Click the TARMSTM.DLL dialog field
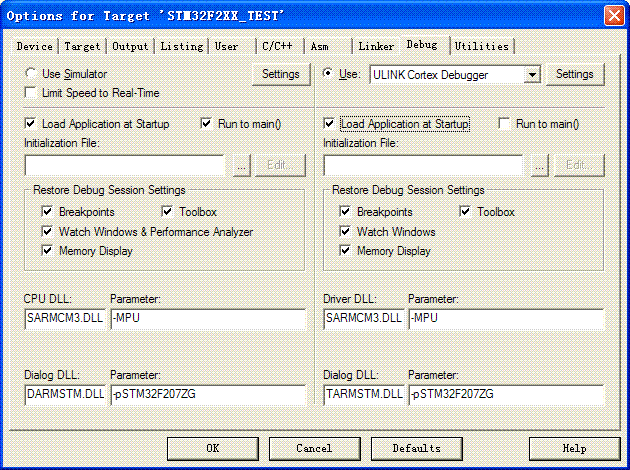The image size is (630, 470). [364, 394]
